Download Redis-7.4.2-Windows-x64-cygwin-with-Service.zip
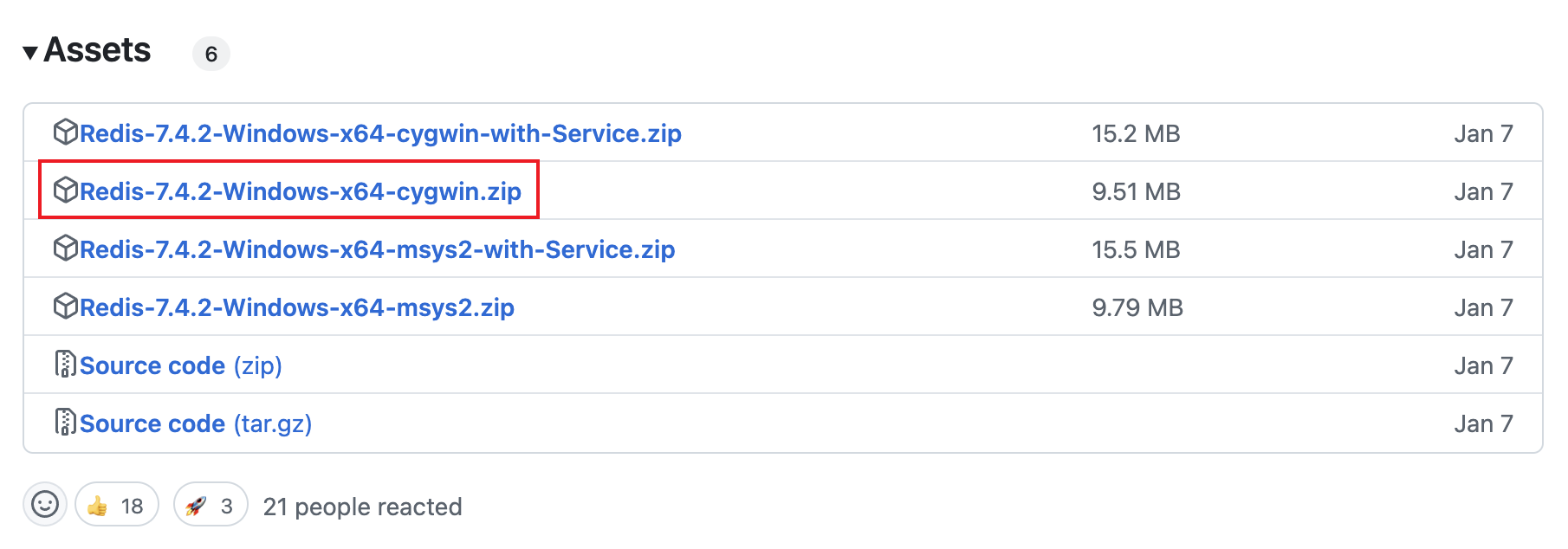 pyautogui.click(x=380, y=133)
